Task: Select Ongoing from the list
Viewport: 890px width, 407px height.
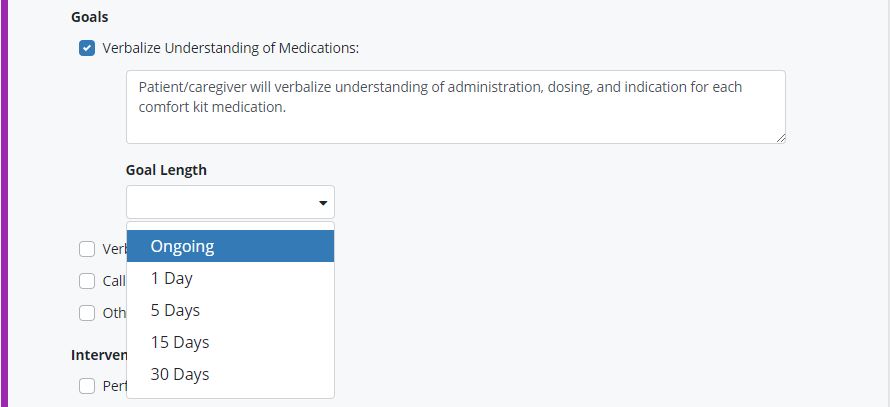Action: coord(230,246)
